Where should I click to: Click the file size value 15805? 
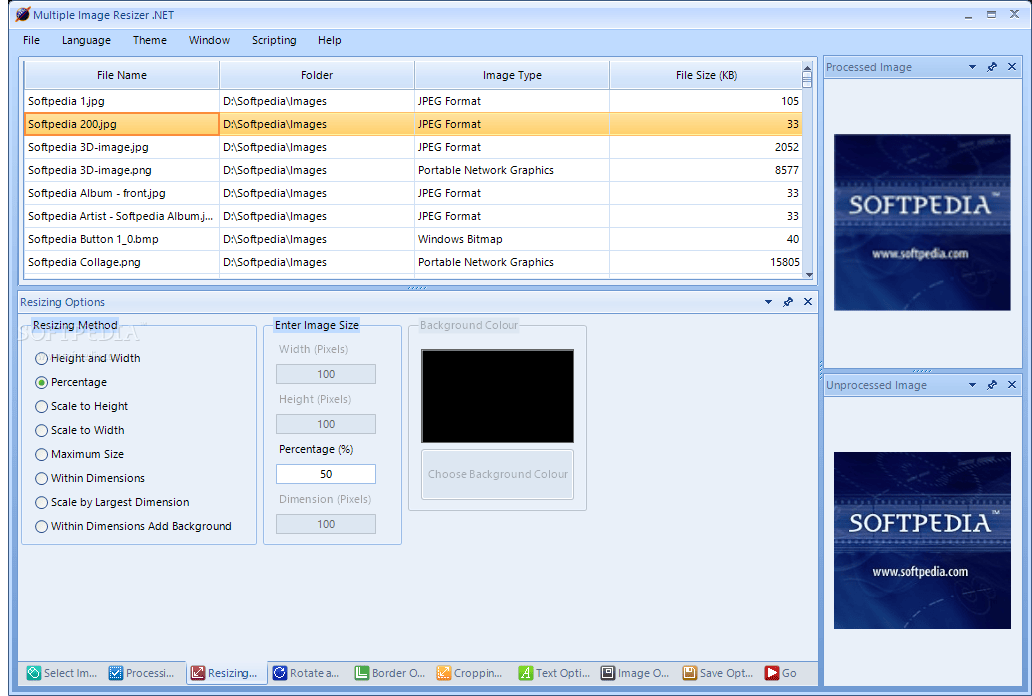pos(785,262)
